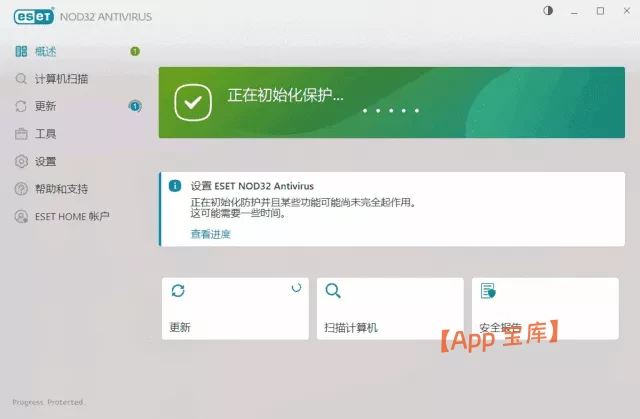This screenshot has height=419, width=640.
Task: Click the blue info icon in the notification
Action: pos(175,186)
